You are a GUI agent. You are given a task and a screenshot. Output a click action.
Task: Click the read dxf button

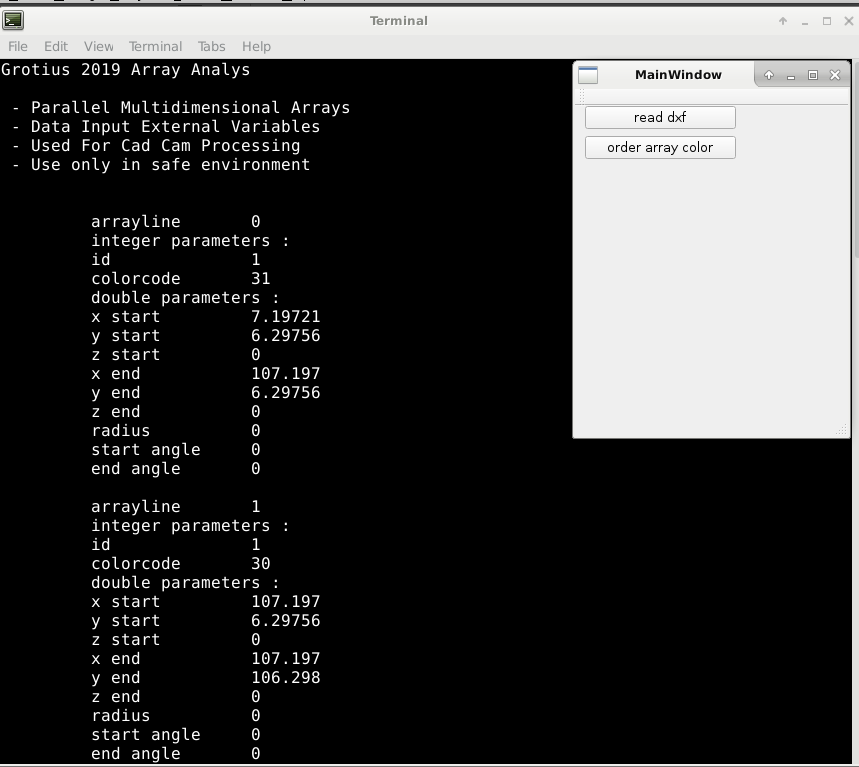coord(660,117)
